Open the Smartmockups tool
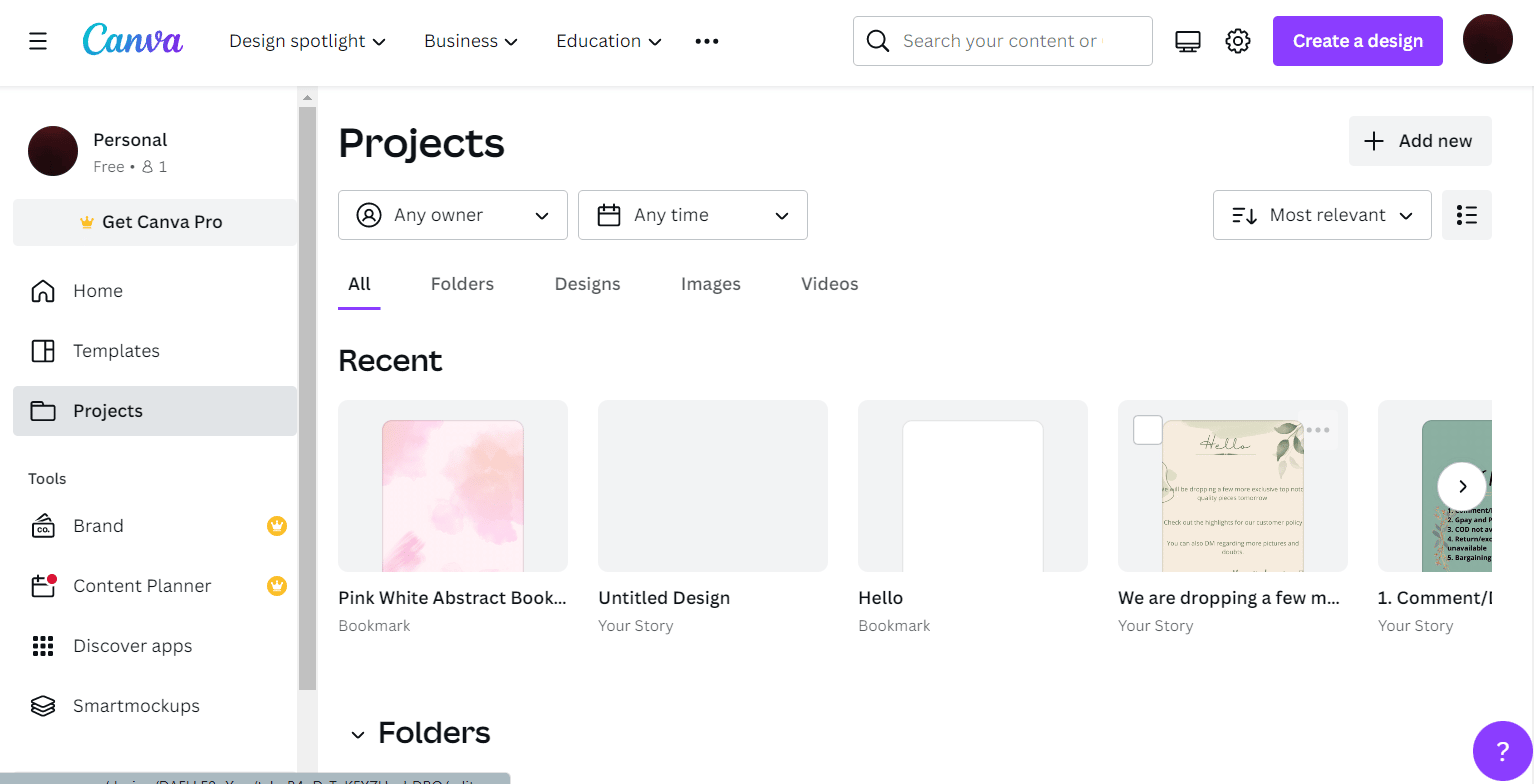Image resolution: width=1534 pixels, height=784 pixels. click(x=136, y=705)
